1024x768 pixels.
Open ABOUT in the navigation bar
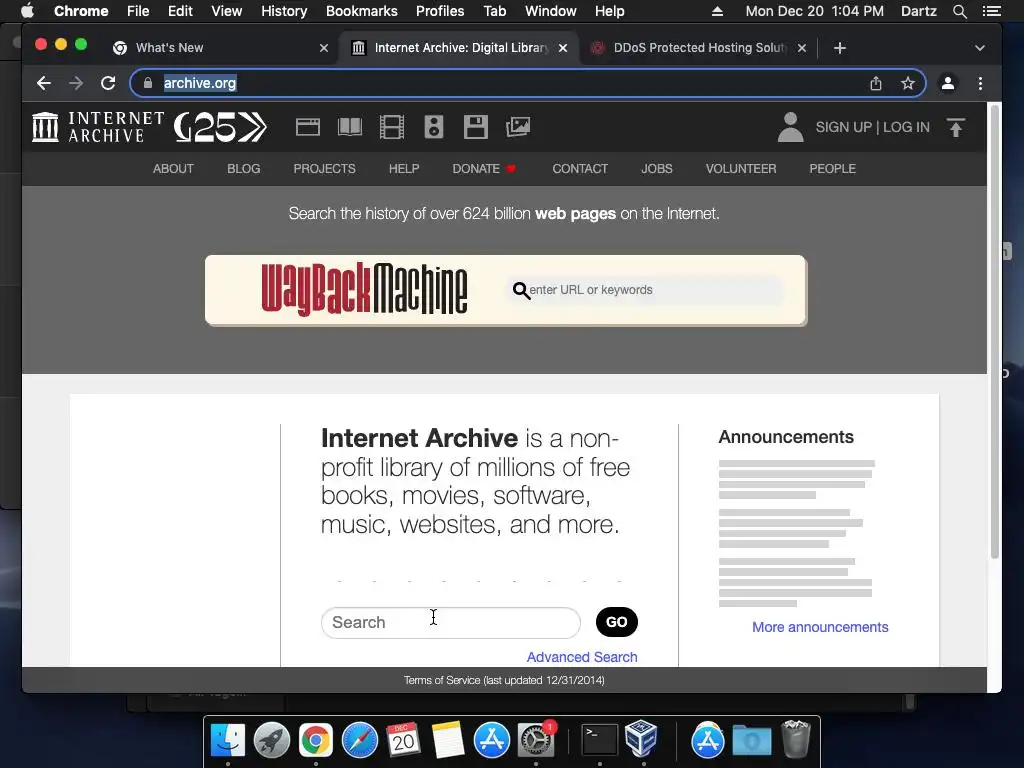pos(173,168)
